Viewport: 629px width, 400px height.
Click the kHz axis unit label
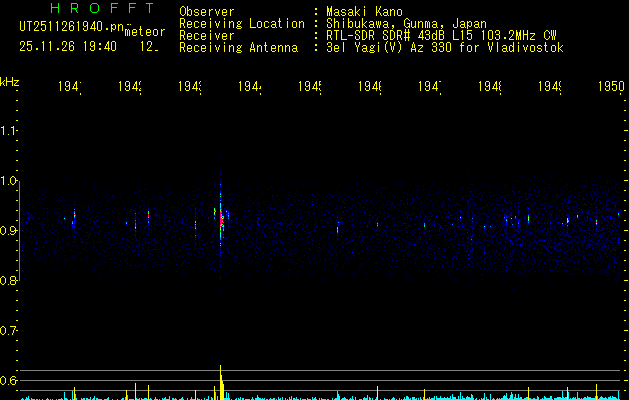[x=10, y=80]
